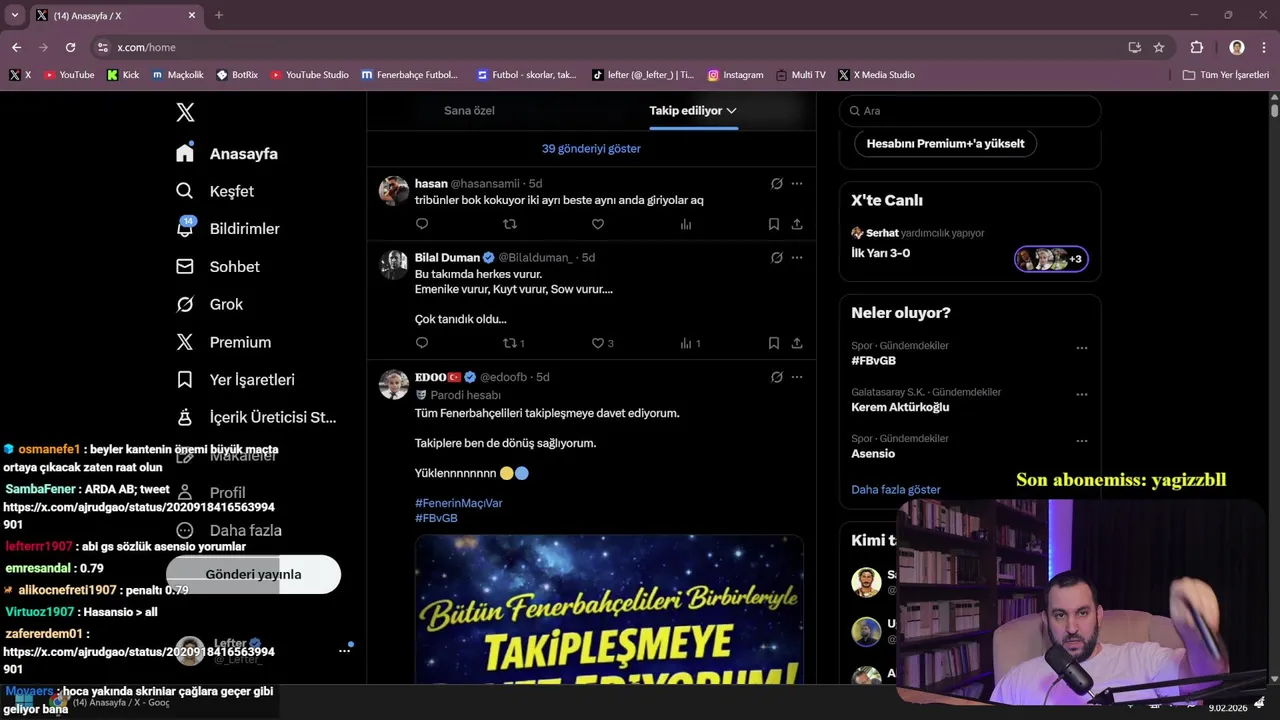Bookmark this page with the star icon
Viewport: 1280px width, 720px height.
click(1159, 47)
